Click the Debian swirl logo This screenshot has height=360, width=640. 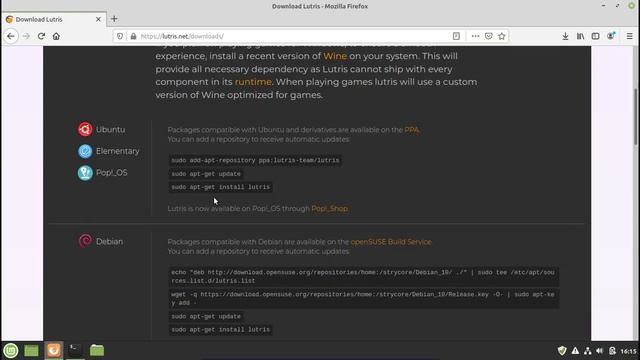(x=85, y=241)
